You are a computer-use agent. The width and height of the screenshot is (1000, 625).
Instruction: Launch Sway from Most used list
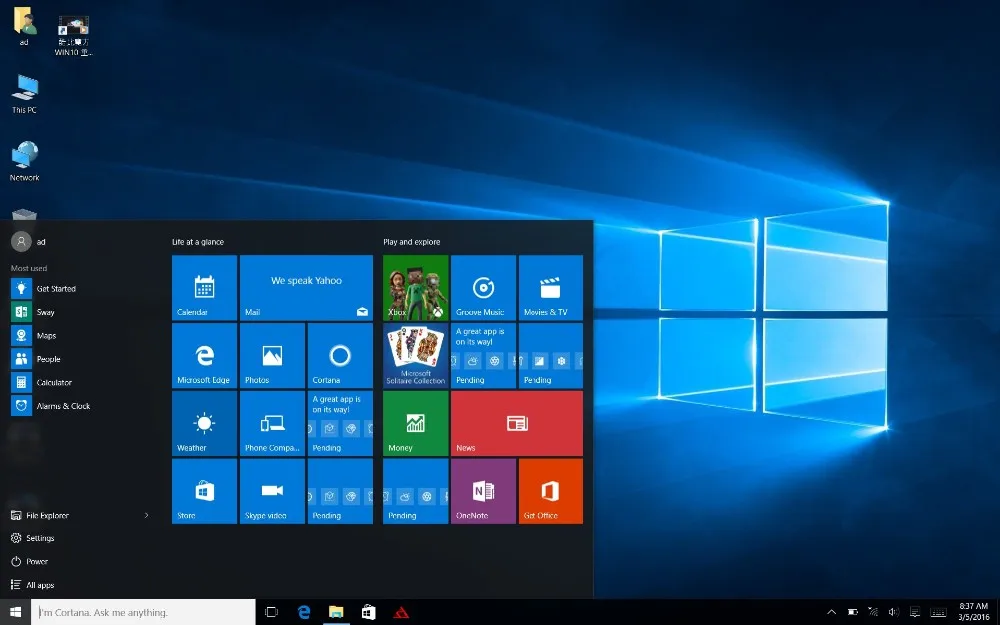click(80, 312)
